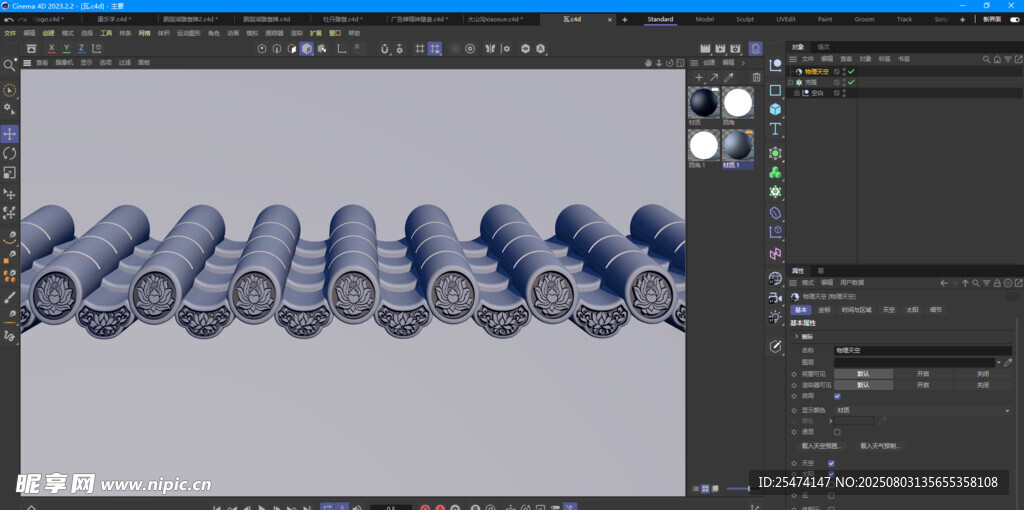Select the Move tool in left toolbar
This screenshot has height=510, width=1024.
coord(9,134)
